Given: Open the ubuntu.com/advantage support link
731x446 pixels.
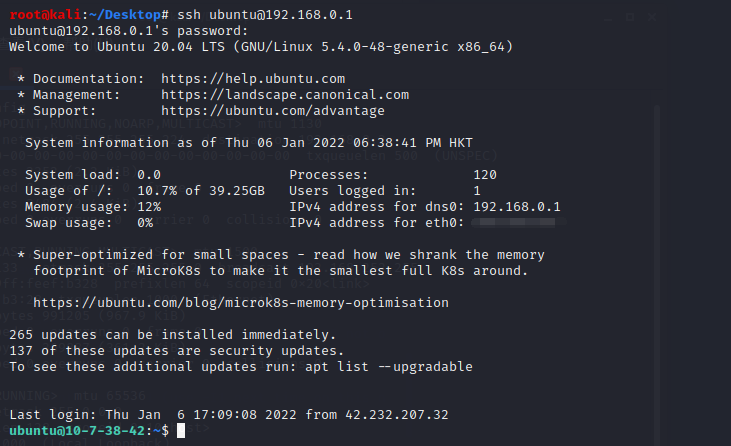Looking at the screenshot, I should [273, 111].
